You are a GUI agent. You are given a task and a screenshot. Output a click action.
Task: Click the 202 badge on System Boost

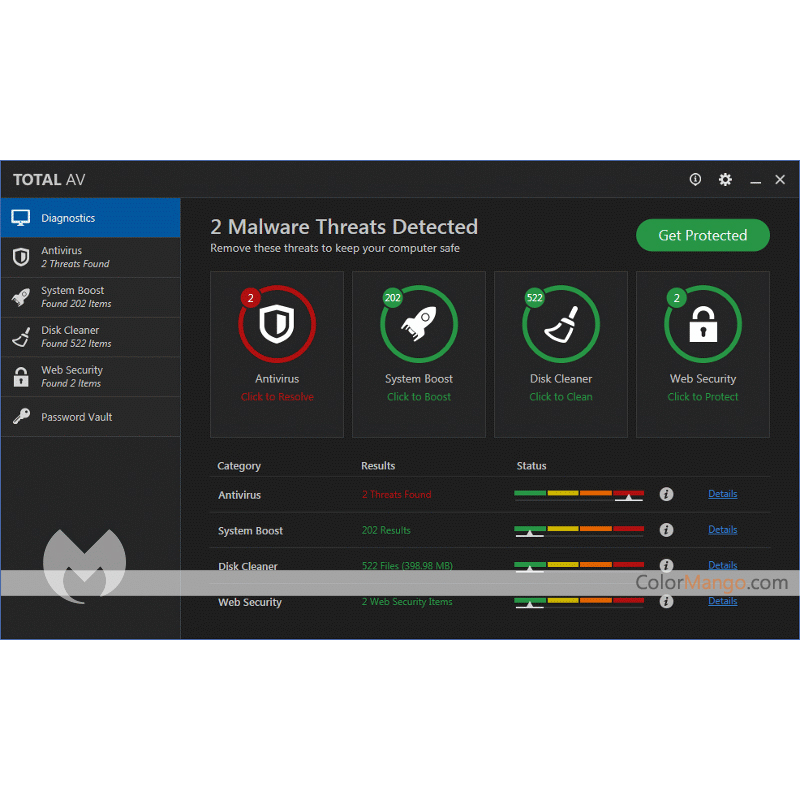click(392, 298)
